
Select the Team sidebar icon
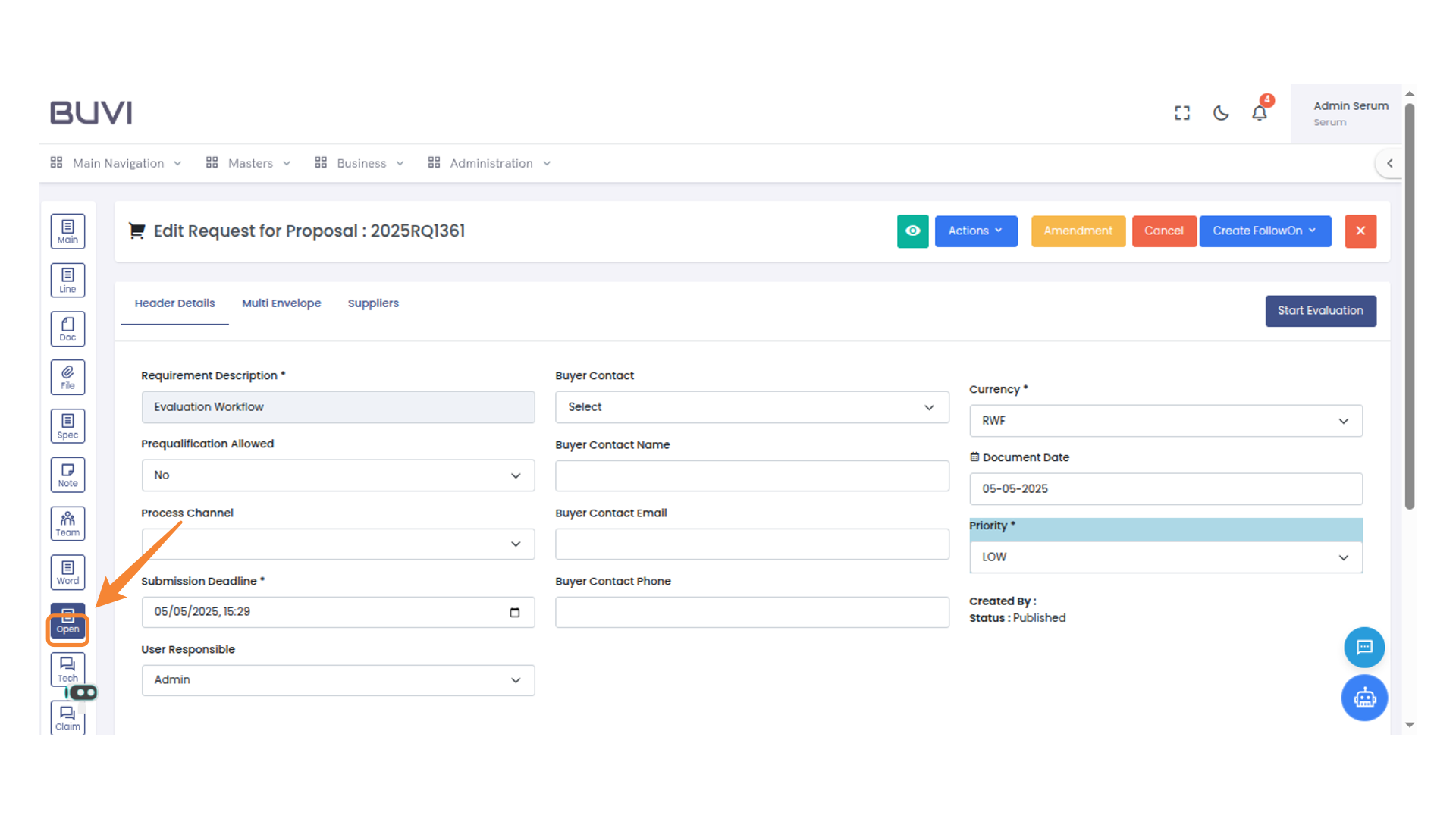(x=67, y=523)
